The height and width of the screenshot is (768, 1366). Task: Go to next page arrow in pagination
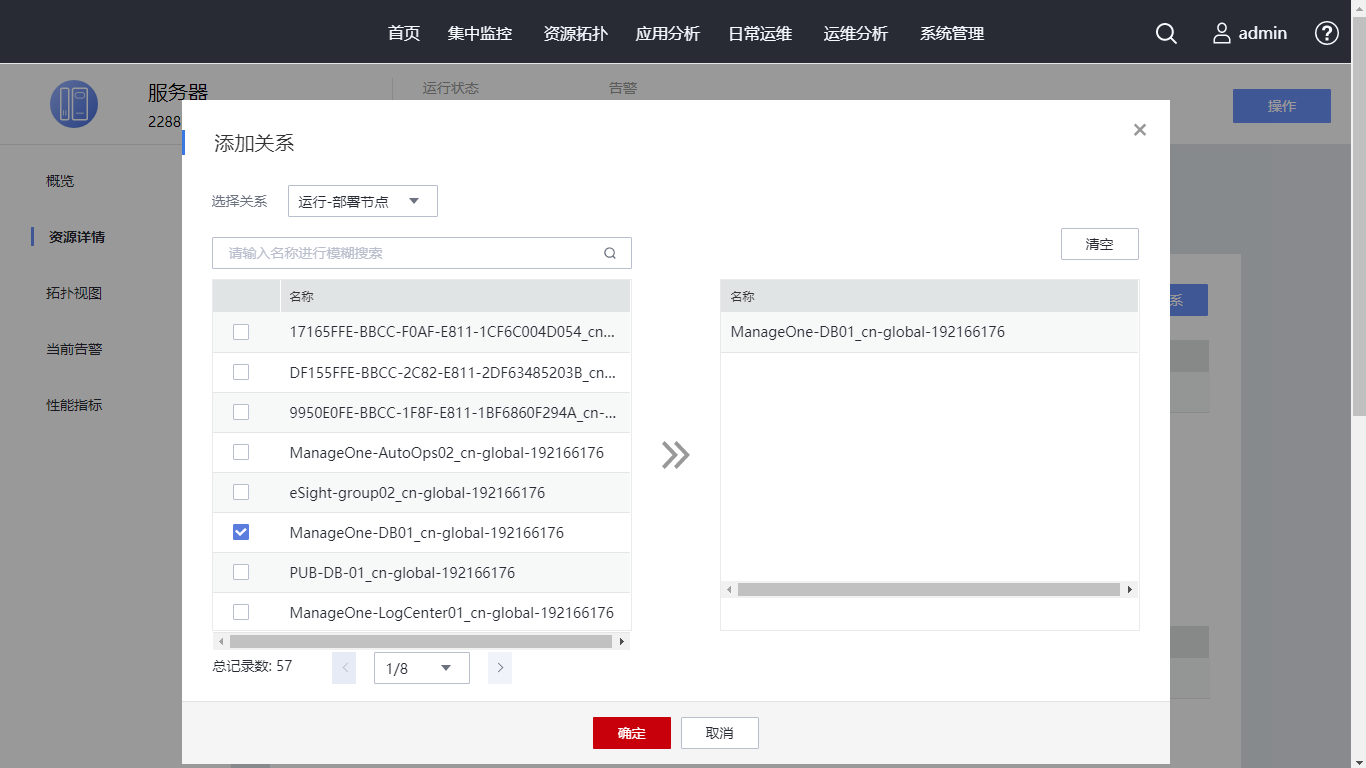tap(500, 668)
